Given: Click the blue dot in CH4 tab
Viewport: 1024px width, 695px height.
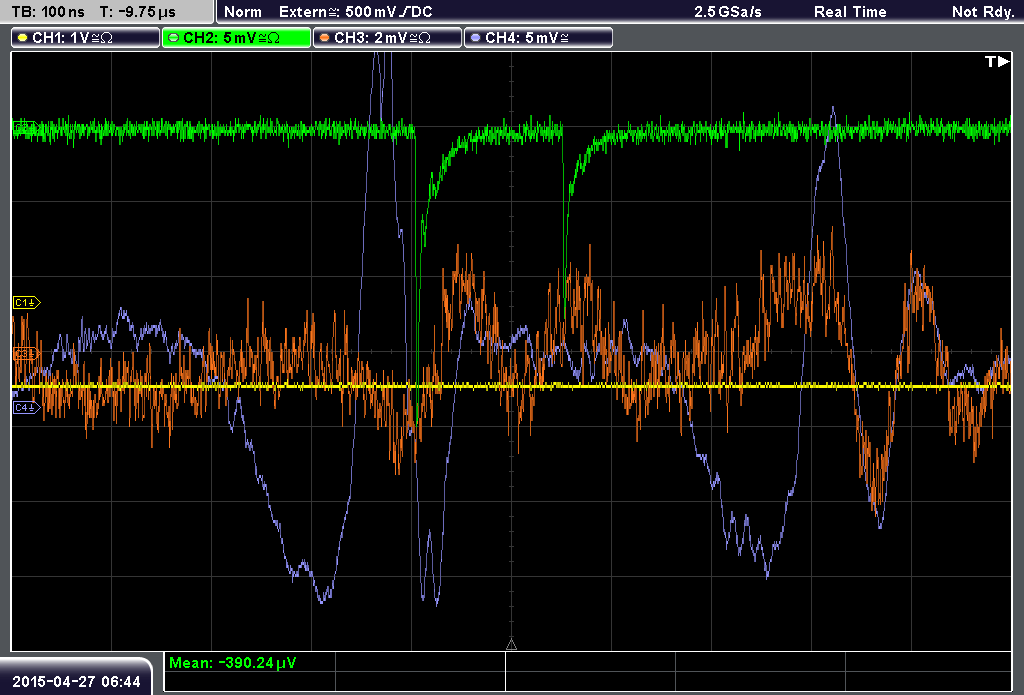Looking at the screenshot, I should tap(475, 38).
